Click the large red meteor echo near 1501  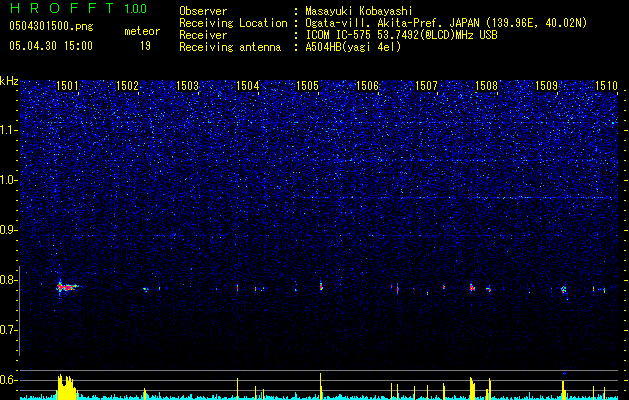[66, 287]
